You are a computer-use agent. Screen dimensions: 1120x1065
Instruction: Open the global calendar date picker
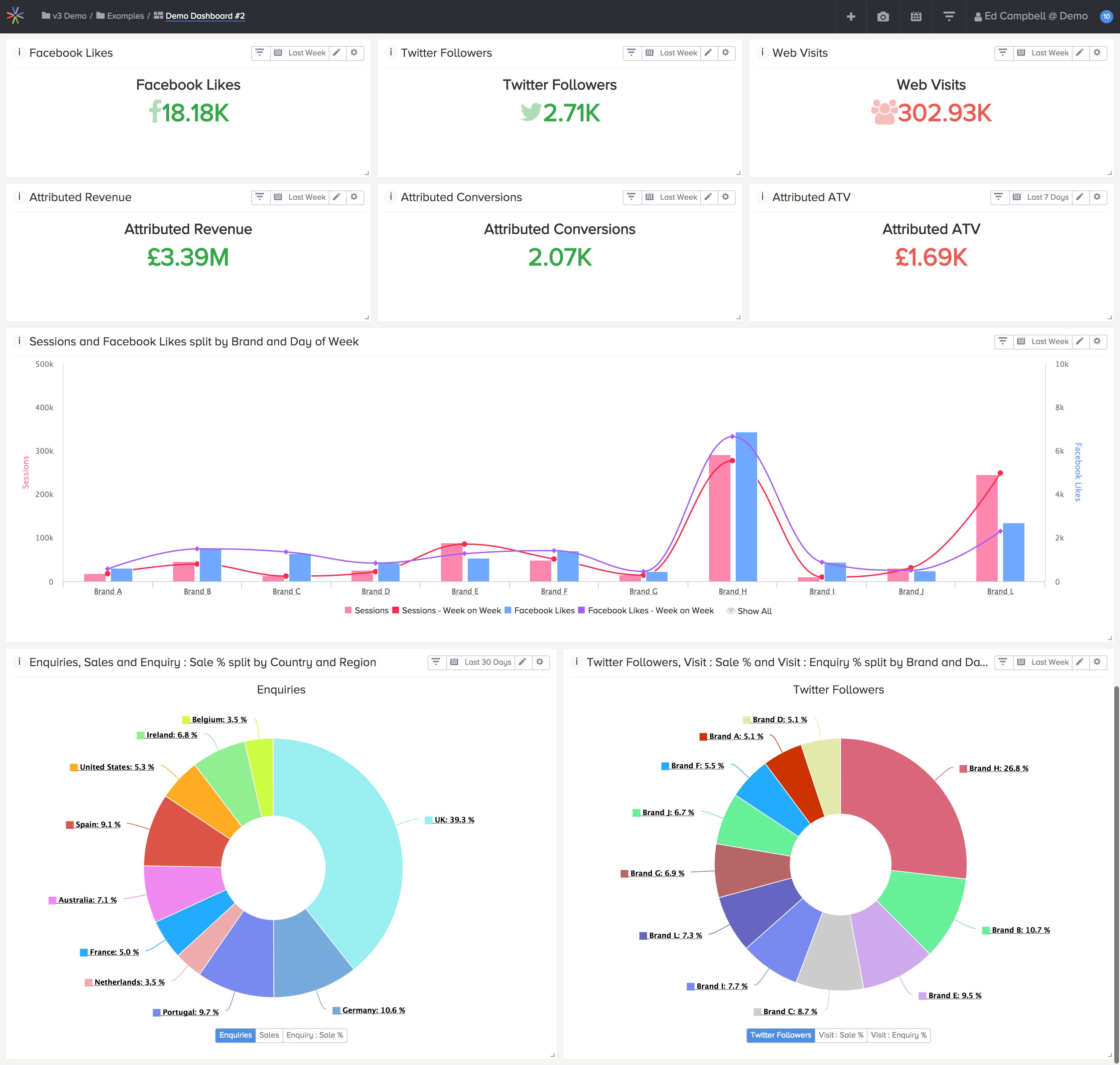point(916,16)
